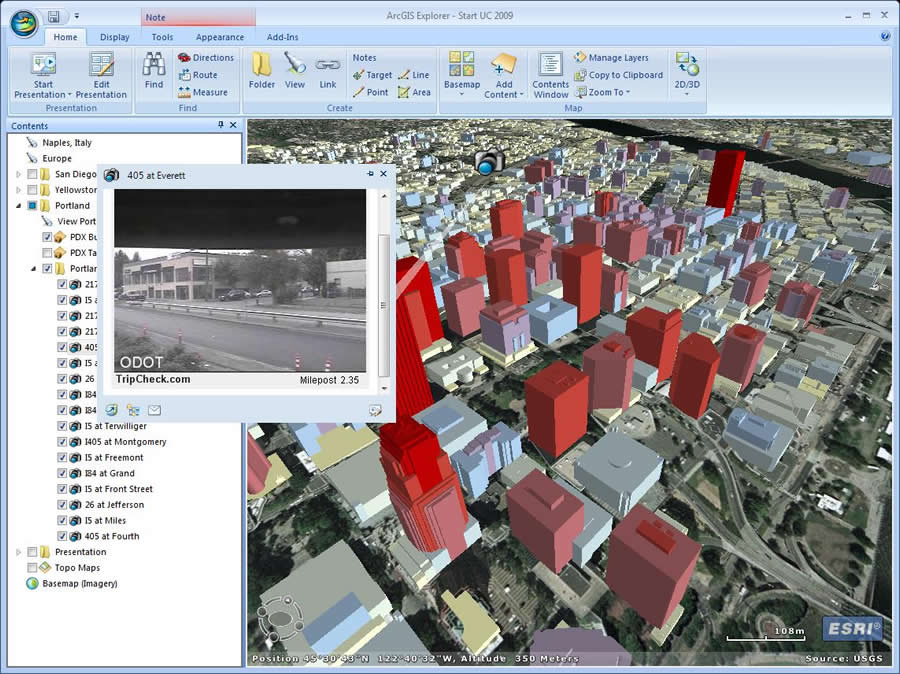The width and height of the screenshot is (900, 674).
Task: Switch to the Display ribbon tab
Action: 114,37
